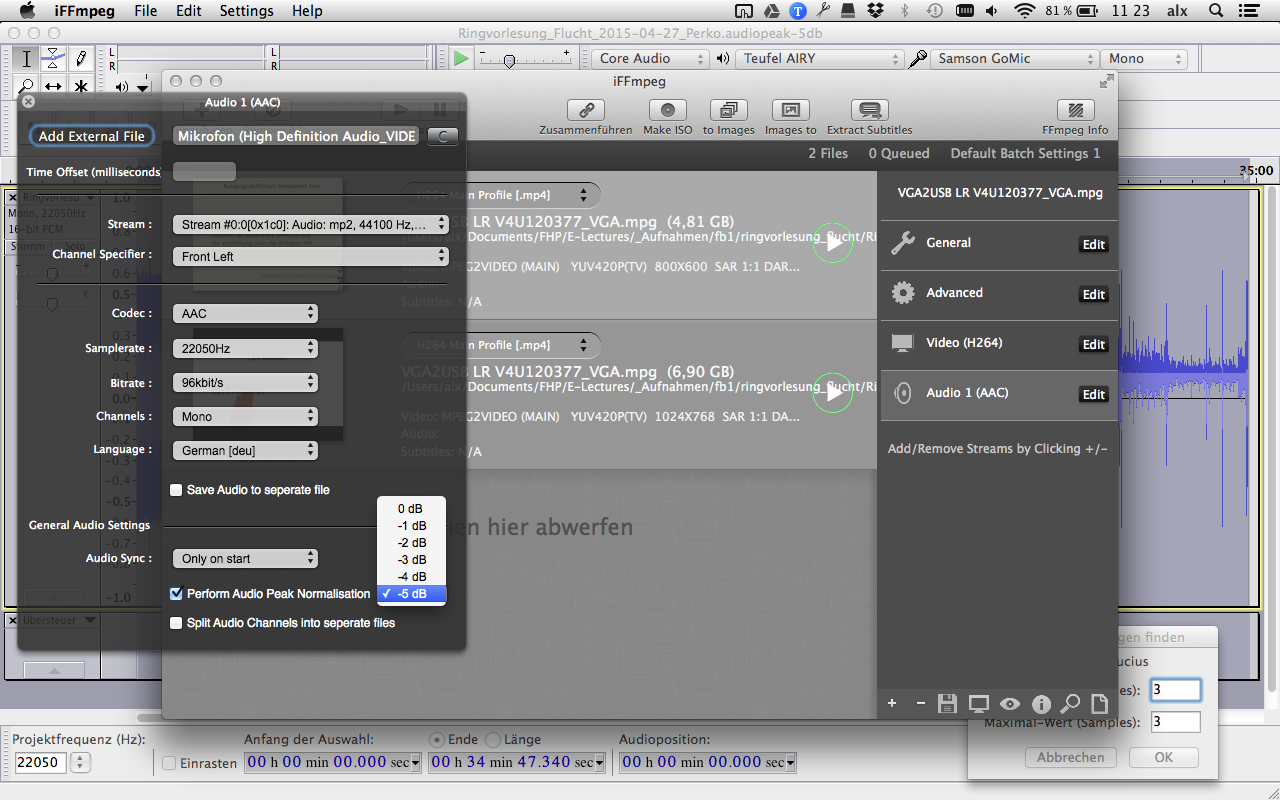The image size is (1280, 800).
Task: Open the Settings menu in the menu bar
Action: (x=246, y=11)
